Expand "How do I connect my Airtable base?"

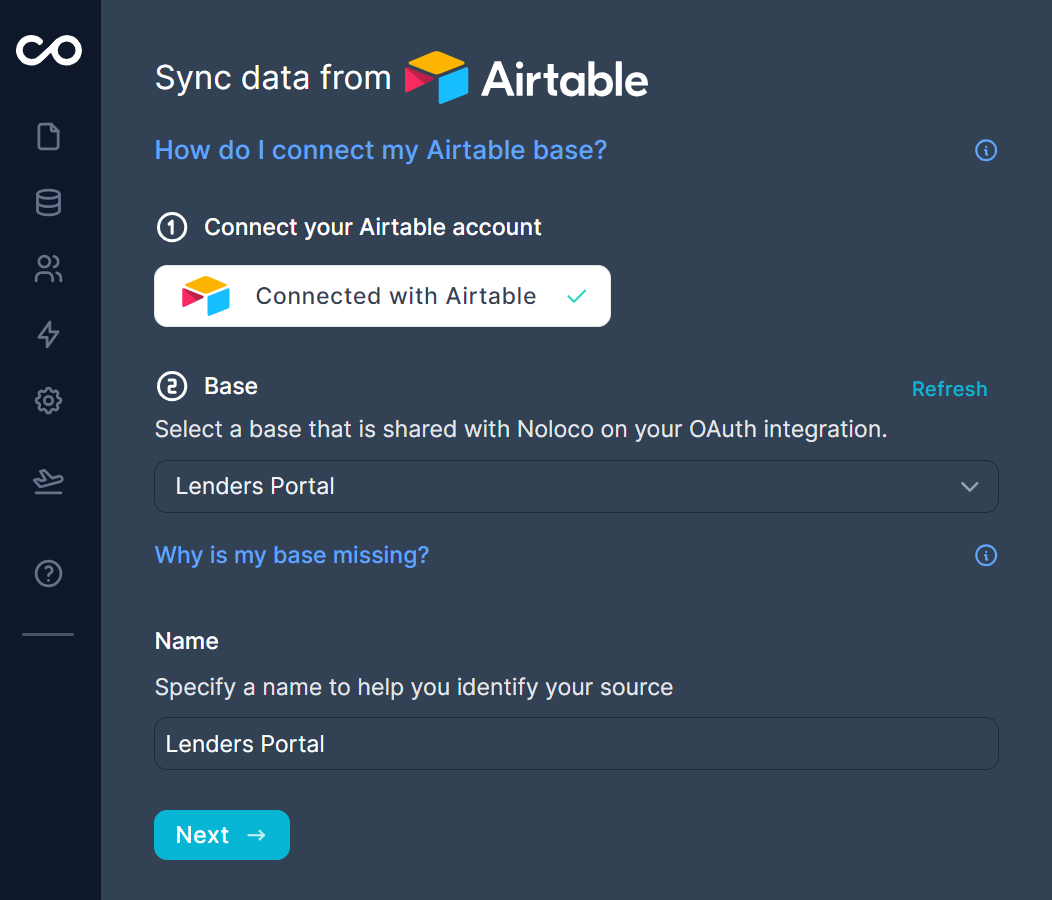pos(381,151)
